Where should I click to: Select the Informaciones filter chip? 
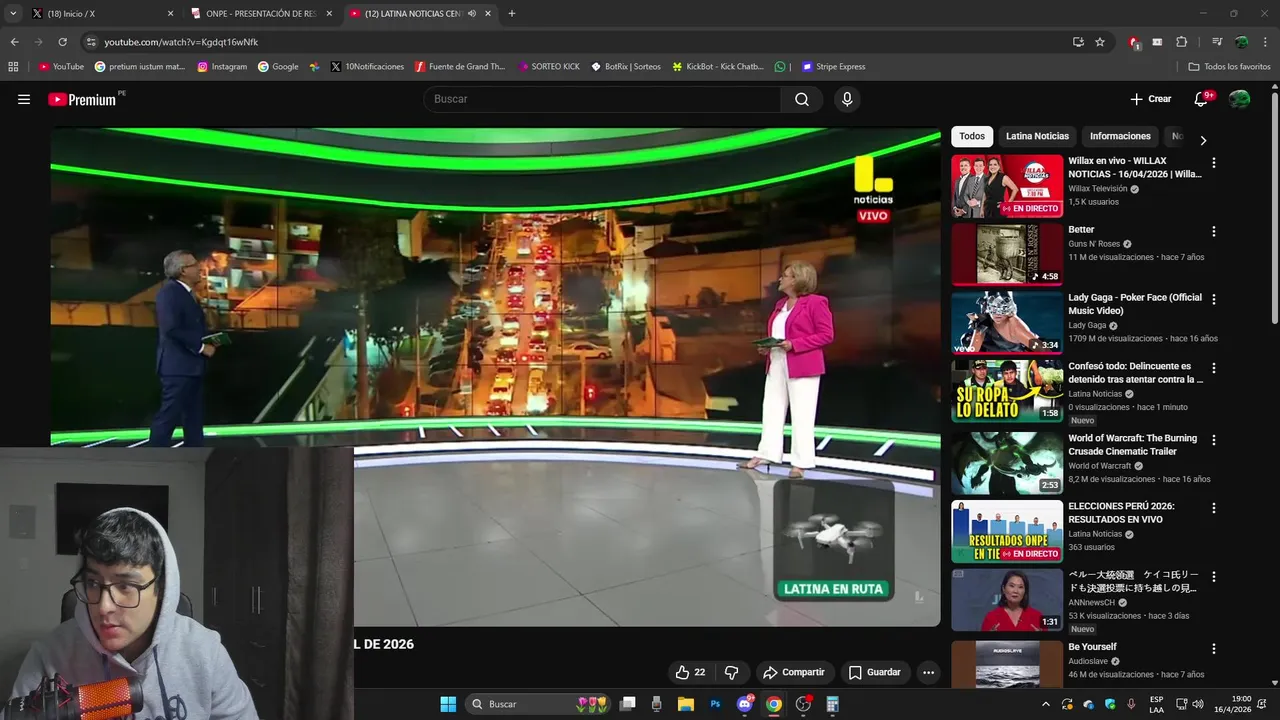click(x=1120, y=136)
